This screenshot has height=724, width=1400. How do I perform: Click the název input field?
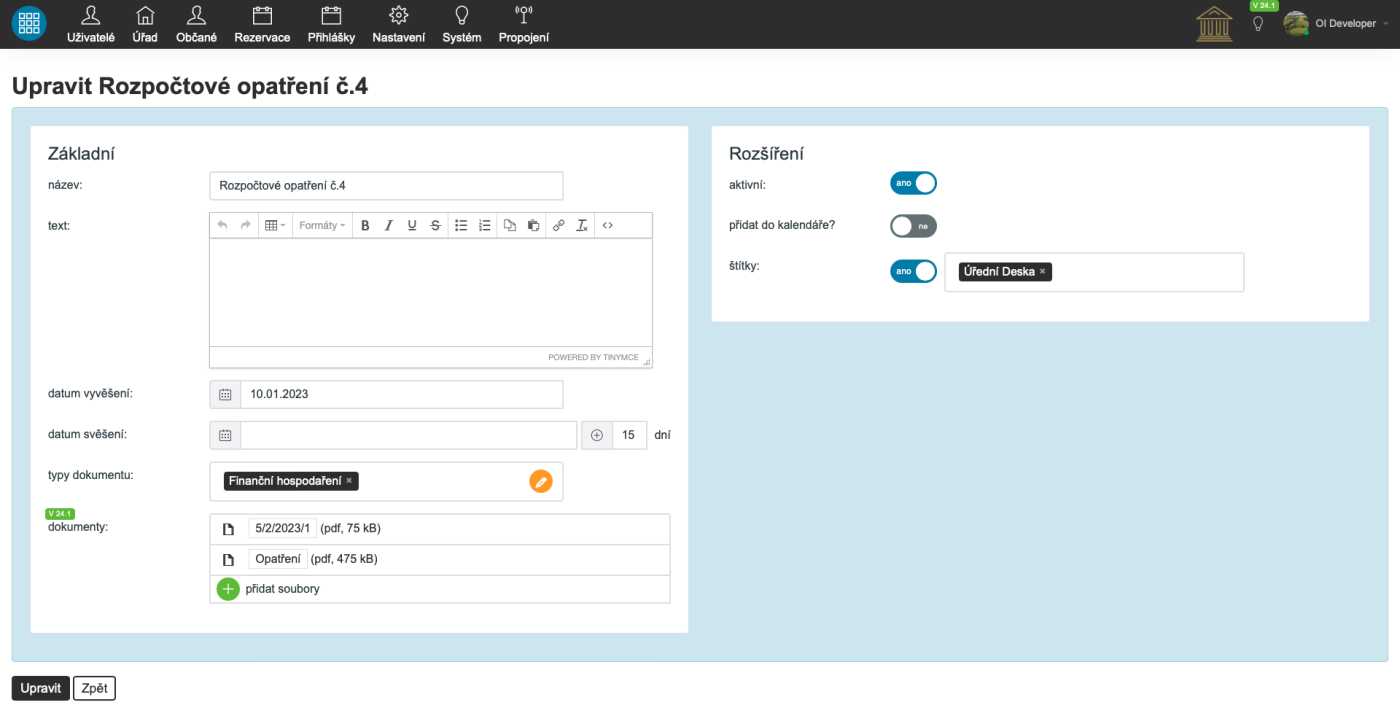point(386,185)
